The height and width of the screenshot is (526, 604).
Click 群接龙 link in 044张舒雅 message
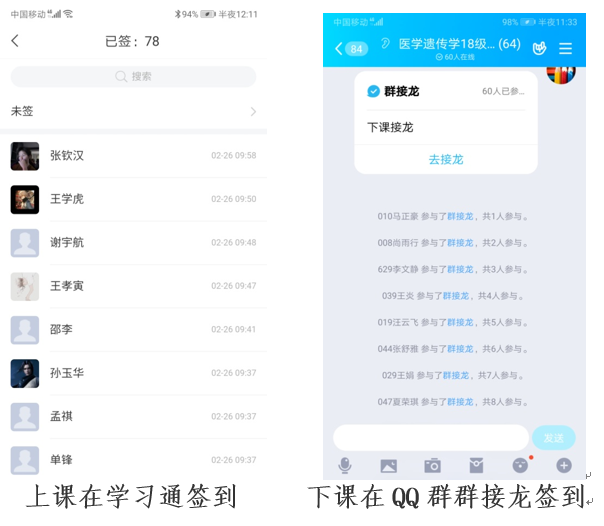(x=460, y=349)
